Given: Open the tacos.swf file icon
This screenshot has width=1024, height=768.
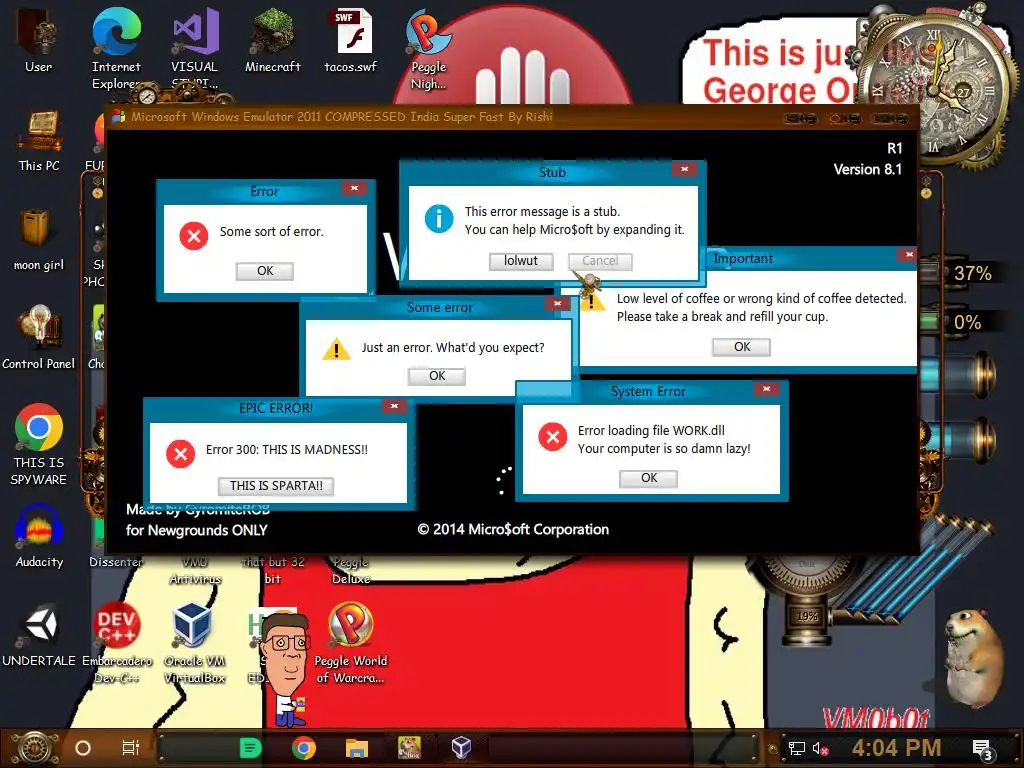Looking at the screenshot, I should (x=351, y=39).
